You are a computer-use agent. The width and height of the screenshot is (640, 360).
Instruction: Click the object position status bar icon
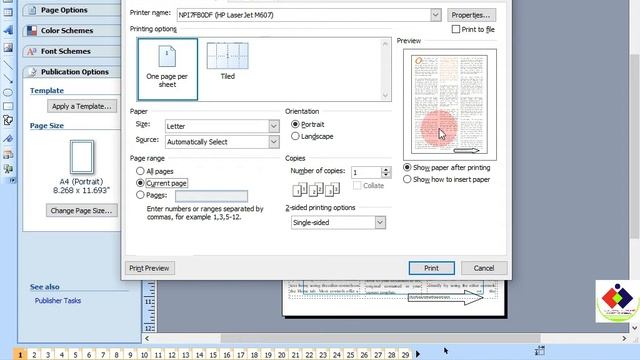[x=540, y=351]
